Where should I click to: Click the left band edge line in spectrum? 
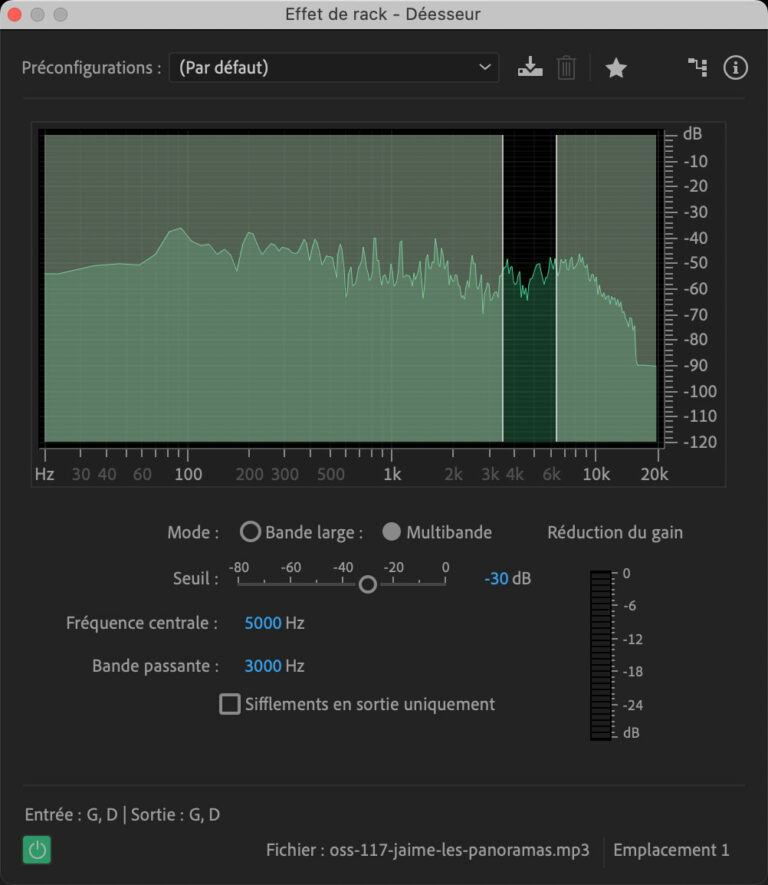tap(503, 288)
